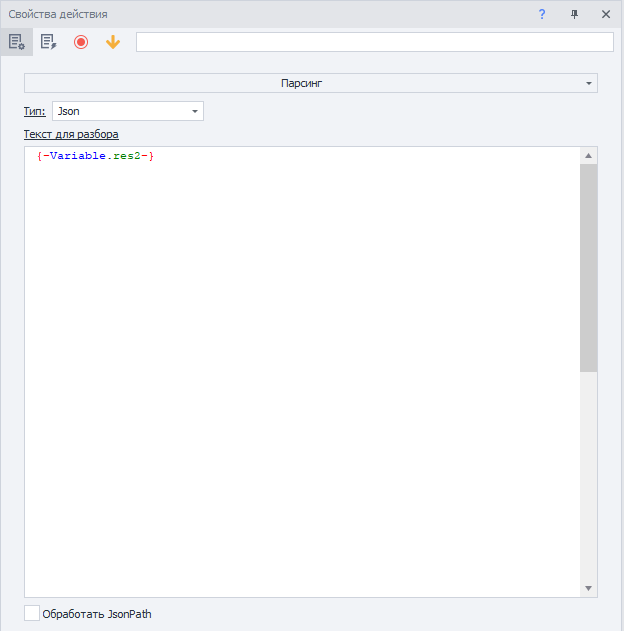
Task: Click the red record circle icon
Action: tap(81, 42)
